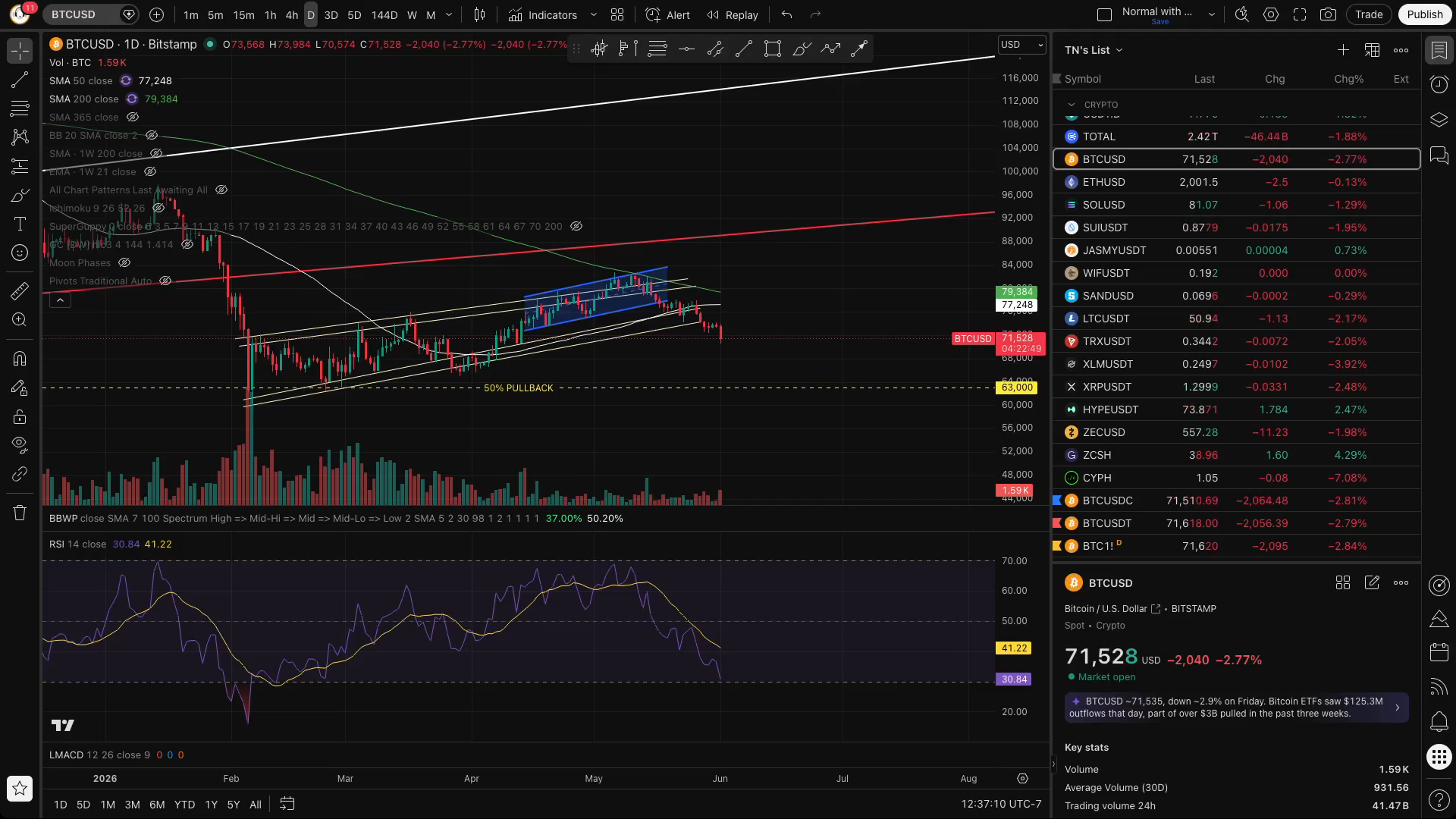Collapse the CRYPTO watchlist section
The height and width of the screenshot is (819, 1456).
[1071, 105]
